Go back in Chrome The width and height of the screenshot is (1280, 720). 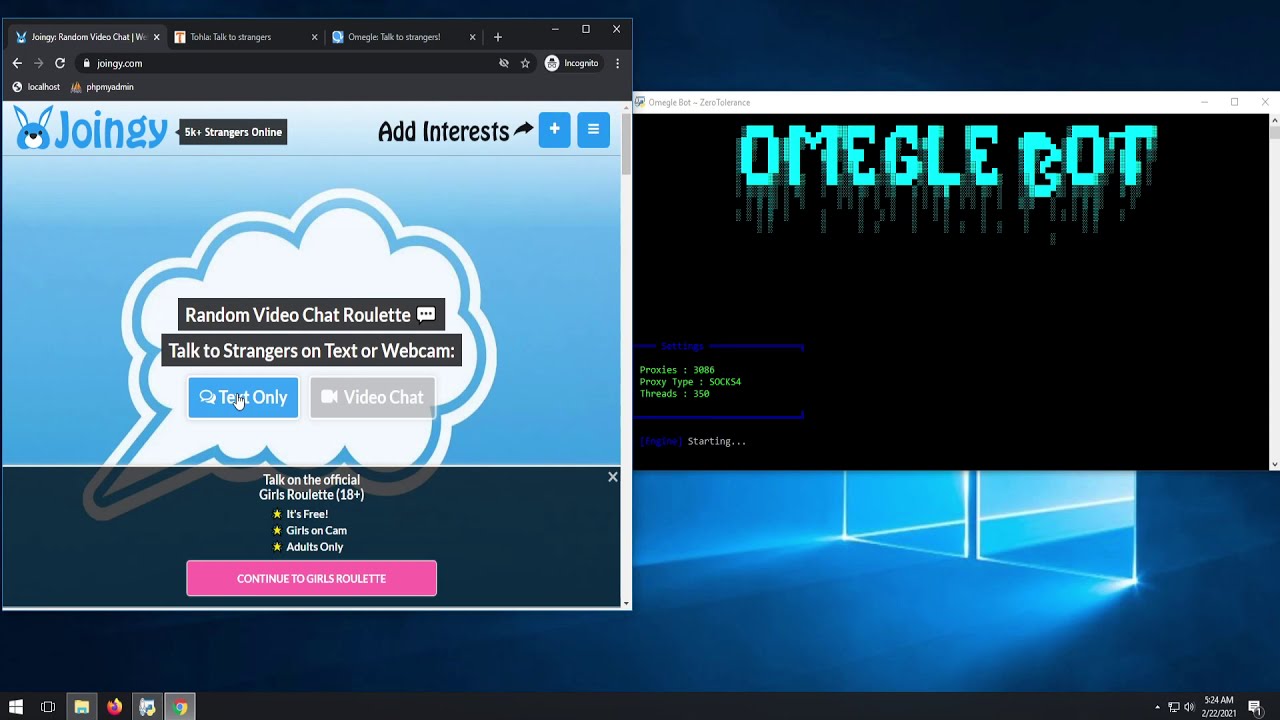tap(17, 63)
